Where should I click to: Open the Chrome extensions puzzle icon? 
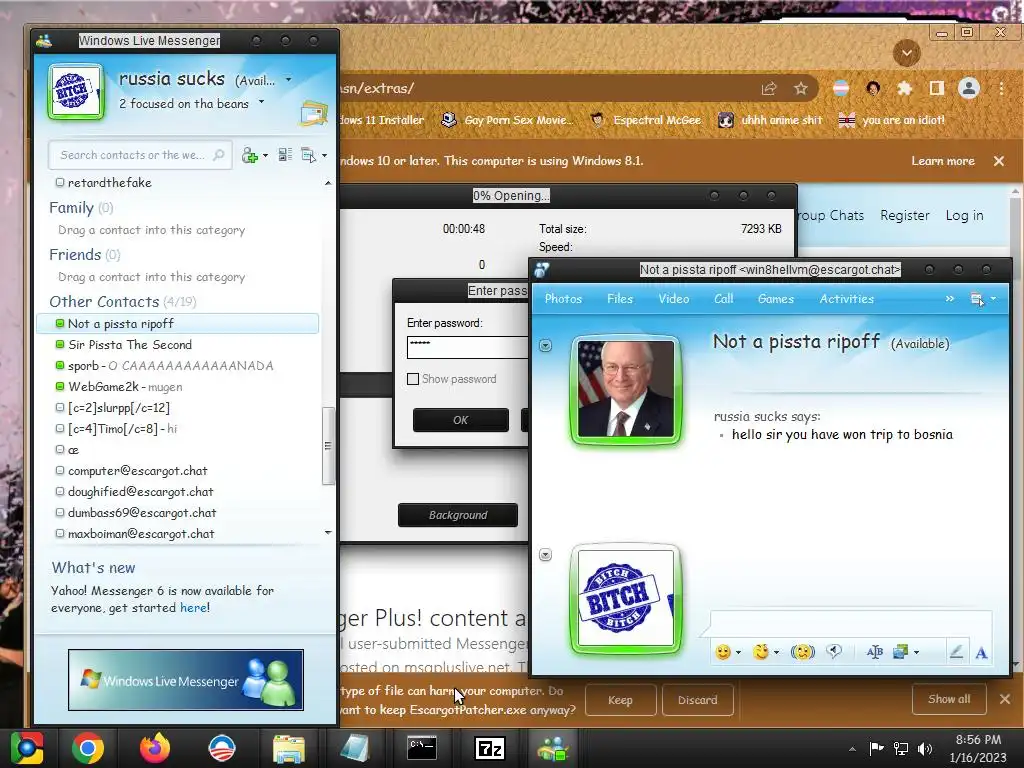904,88
